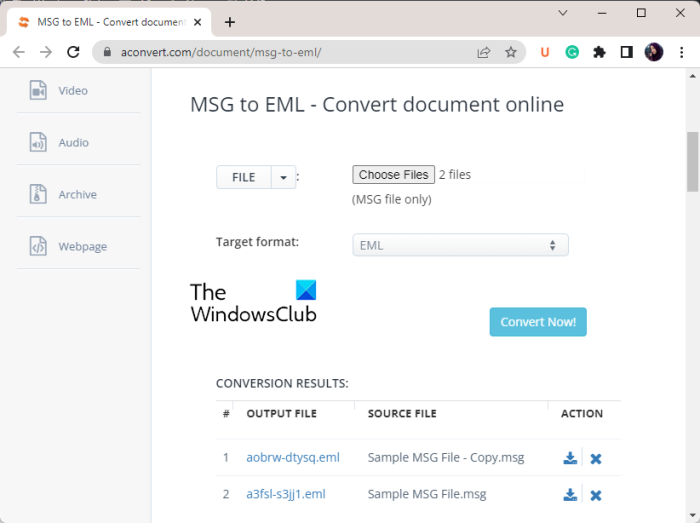700x523 pixels.
Task: Click the 'CONVERSION RESULTS:' heading
Action: coord(282,383)
